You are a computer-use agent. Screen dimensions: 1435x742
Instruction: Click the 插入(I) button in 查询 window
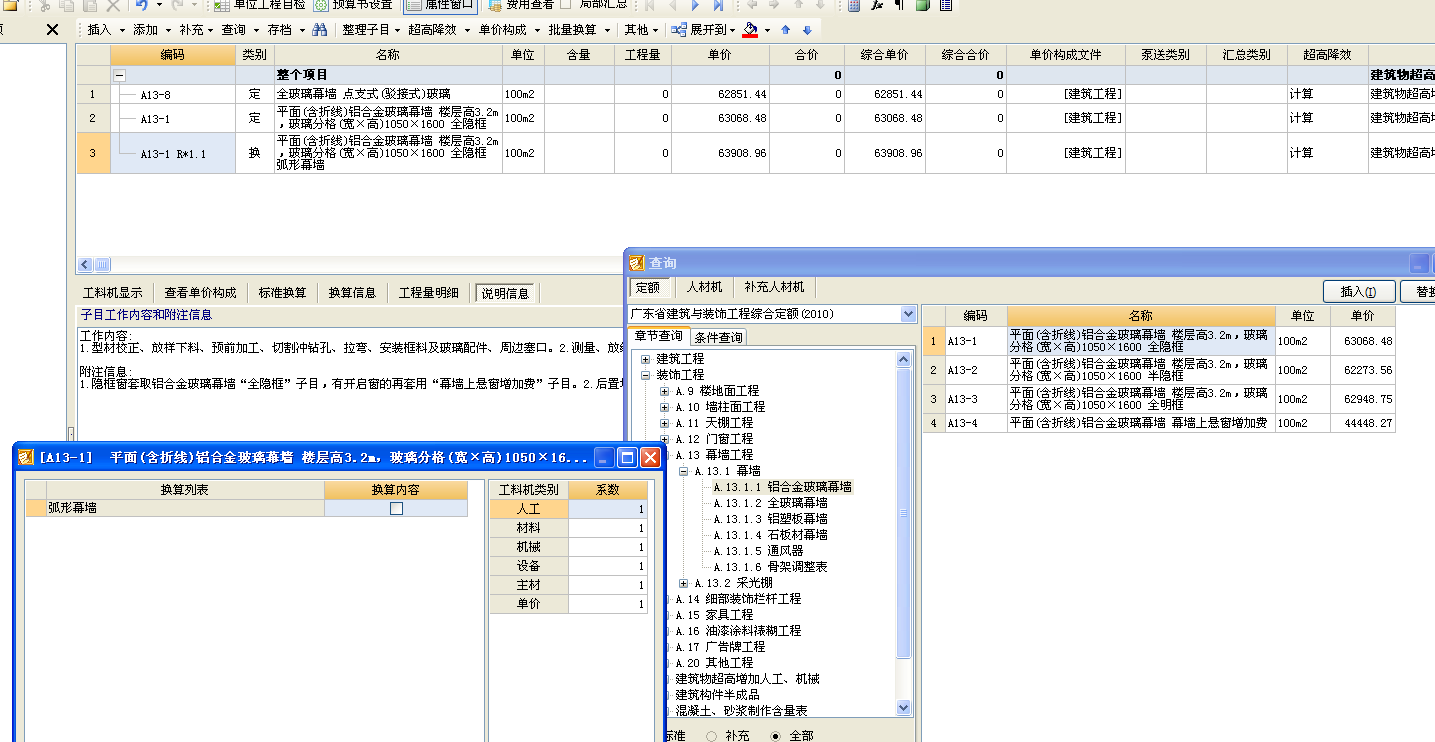pos(1359,292)
